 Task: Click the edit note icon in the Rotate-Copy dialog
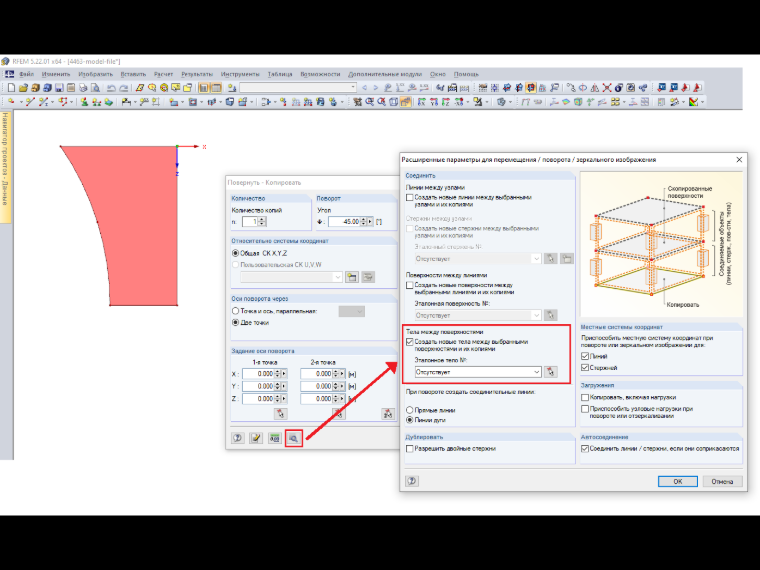click(256, 438)
